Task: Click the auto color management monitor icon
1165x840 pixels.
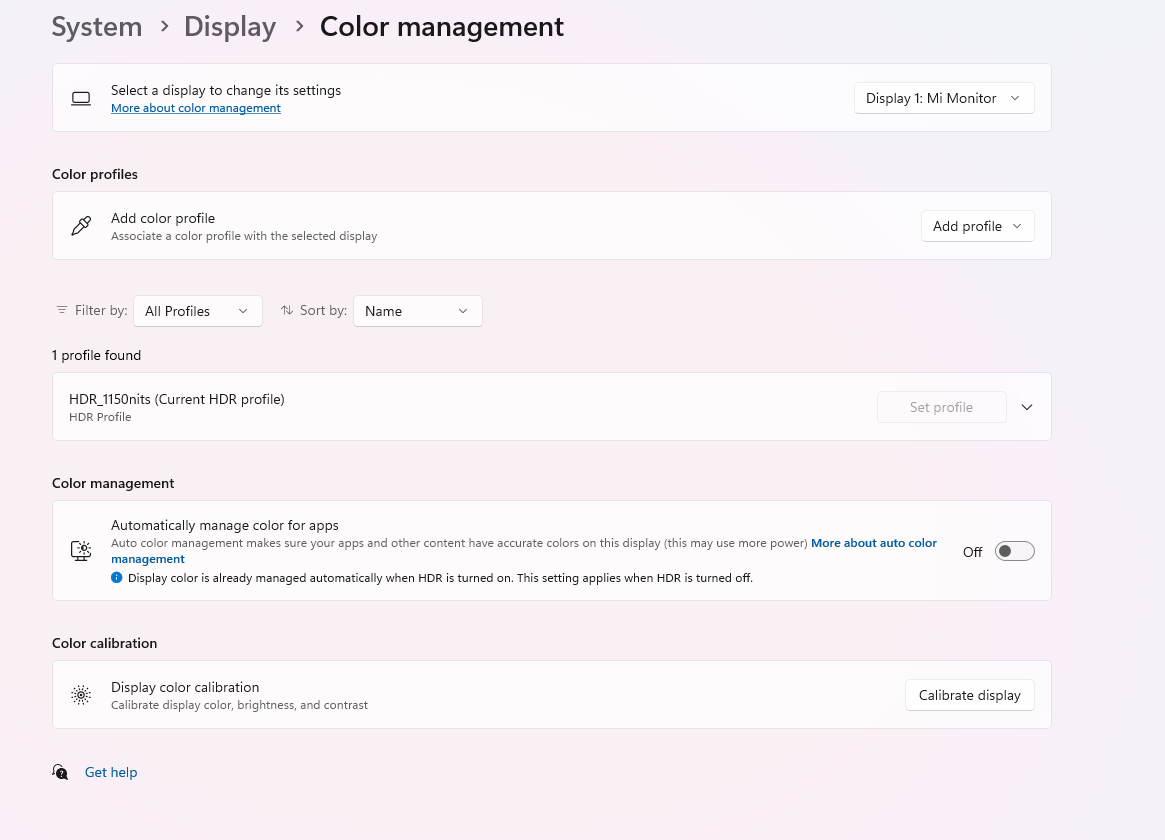Action: coord(81,550)
